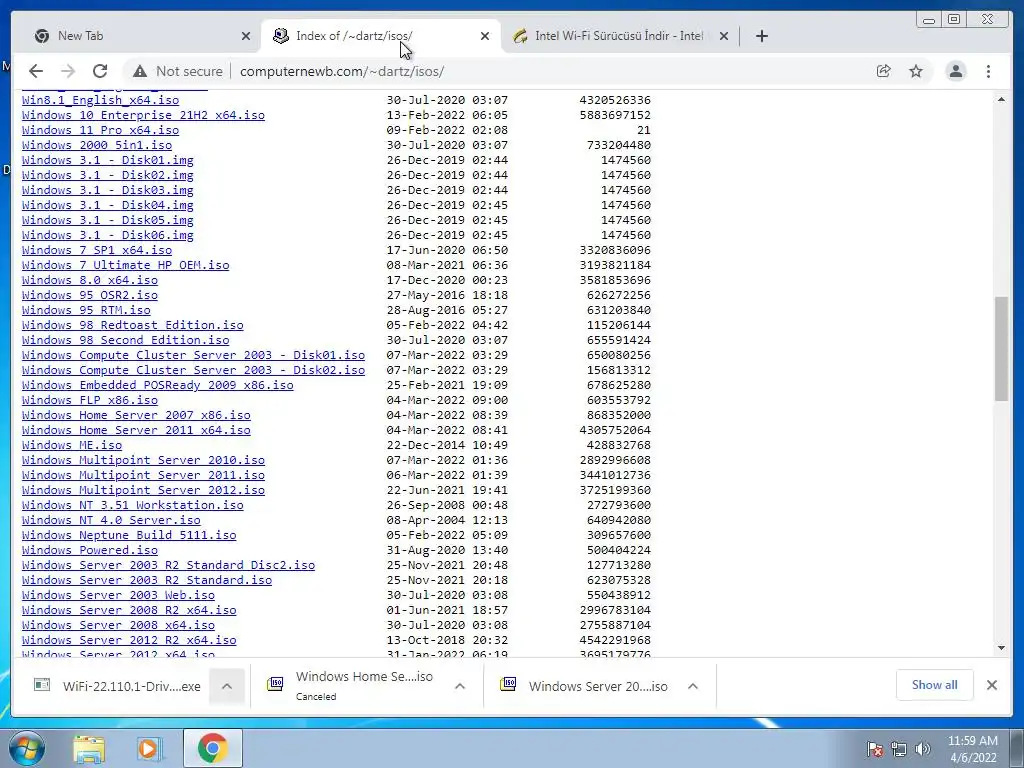Download Windows Powered.iso
The width and height of the screenshot is (1024, 768).
click(89, 551)
